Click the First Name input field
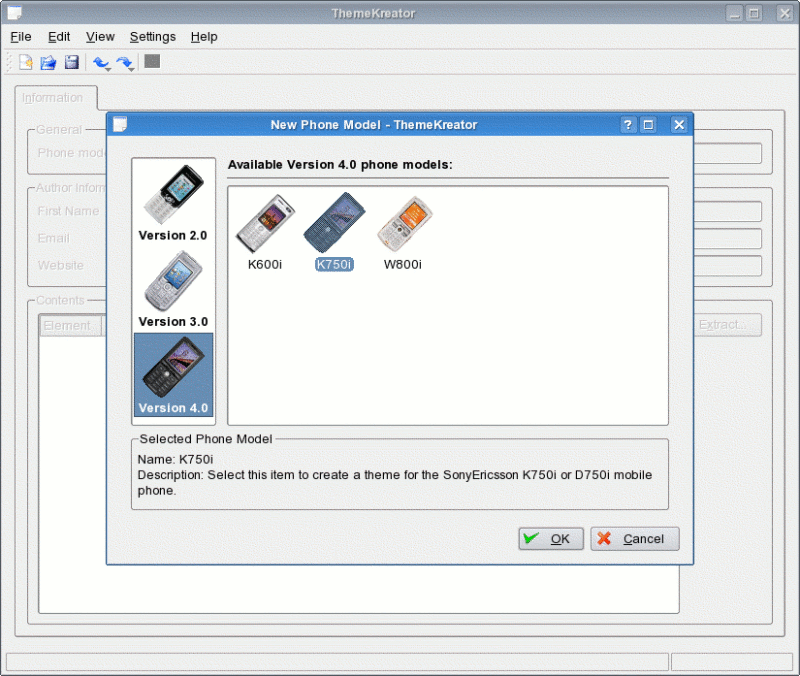The height and width of the screenshot is (676, 800). [728, 211]
